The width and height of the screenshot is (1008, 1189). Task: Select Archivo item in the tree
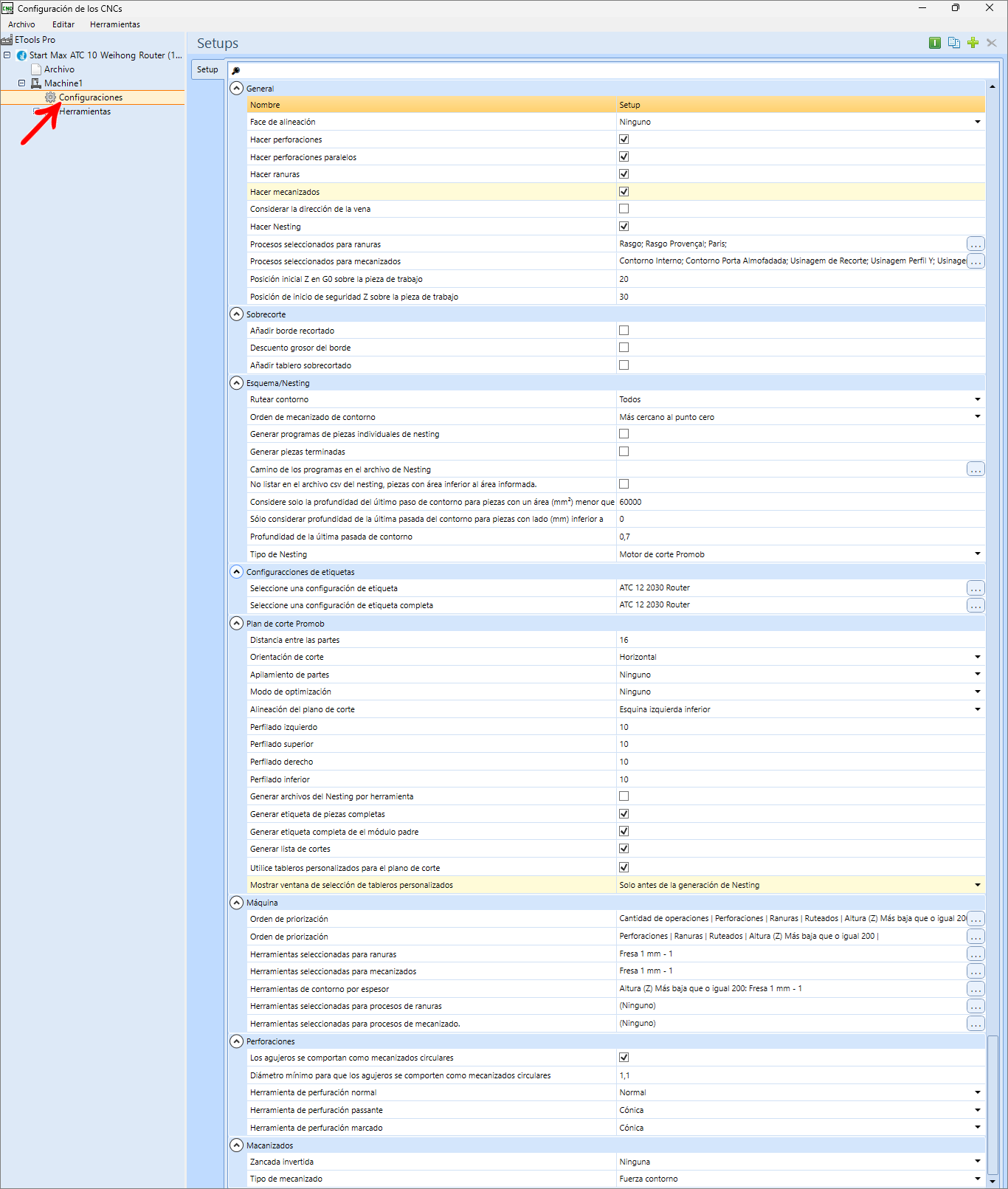59,69
